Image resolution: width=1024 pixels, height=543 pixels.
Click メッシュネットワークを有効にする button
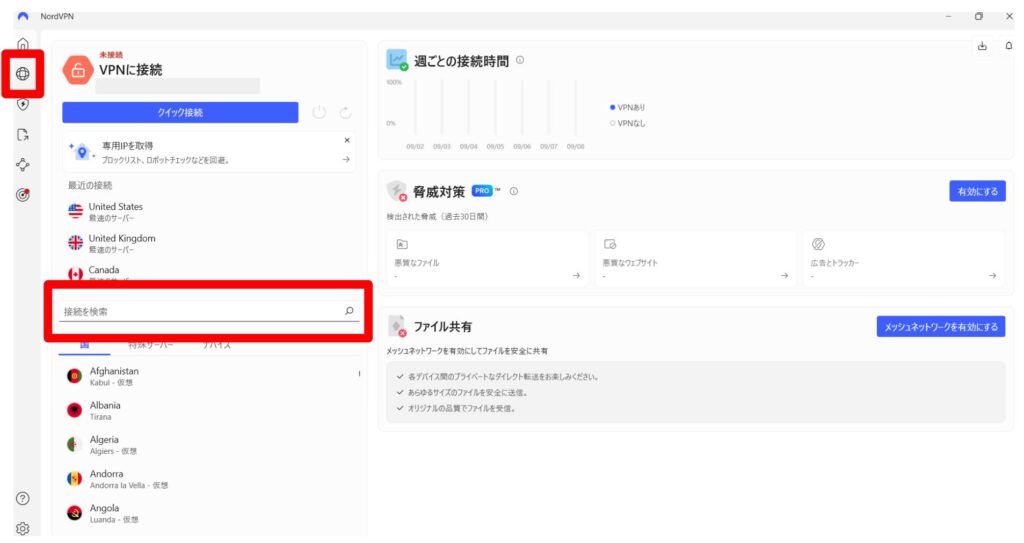940,327
